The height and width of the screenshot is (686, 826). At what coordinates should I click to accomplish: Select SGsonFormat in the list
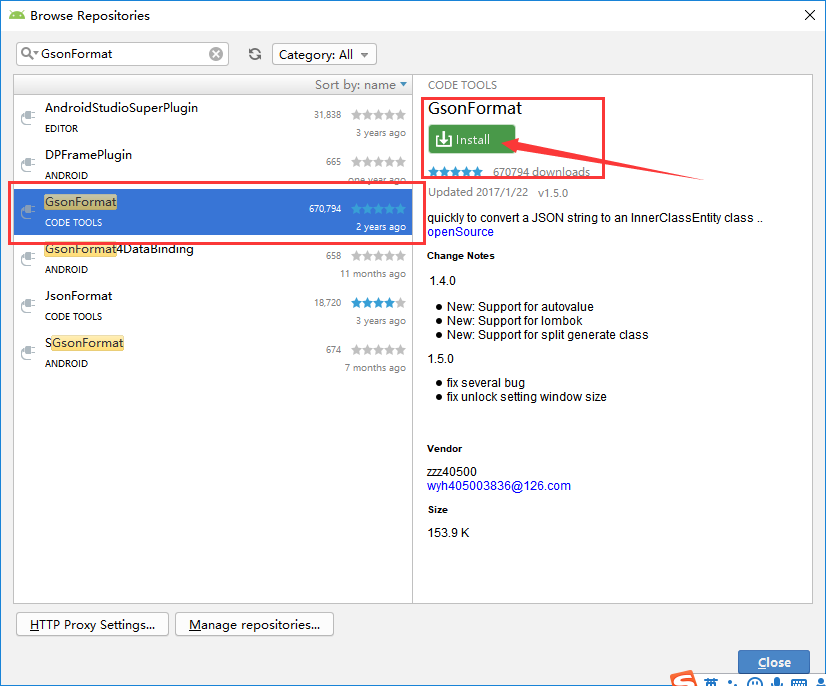(213, 352)
